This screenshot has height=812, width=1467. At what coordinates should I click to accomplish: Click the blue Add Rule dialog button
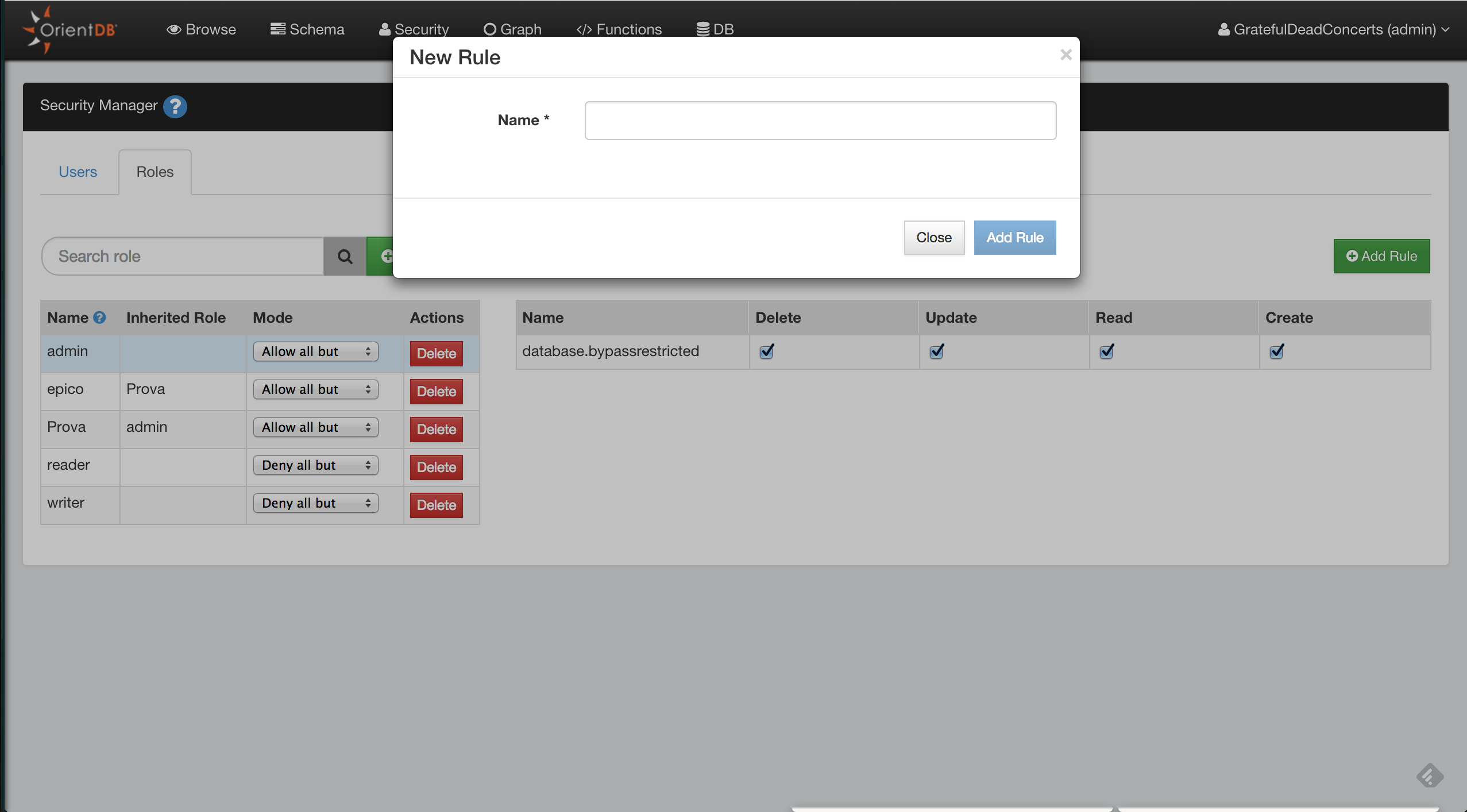coord(1014,238)
